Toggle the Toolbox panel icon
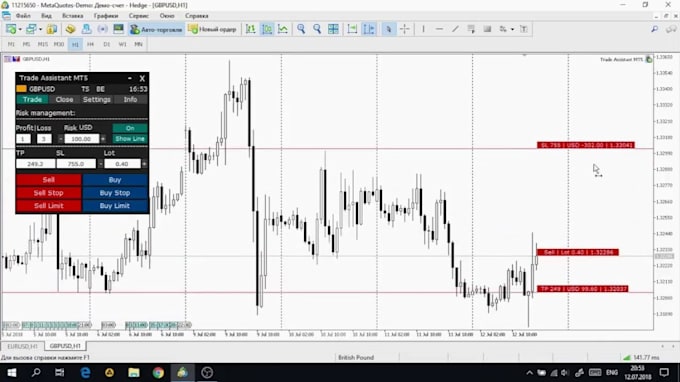The width and height of the screenshot is (680, 382). point(102,29)
